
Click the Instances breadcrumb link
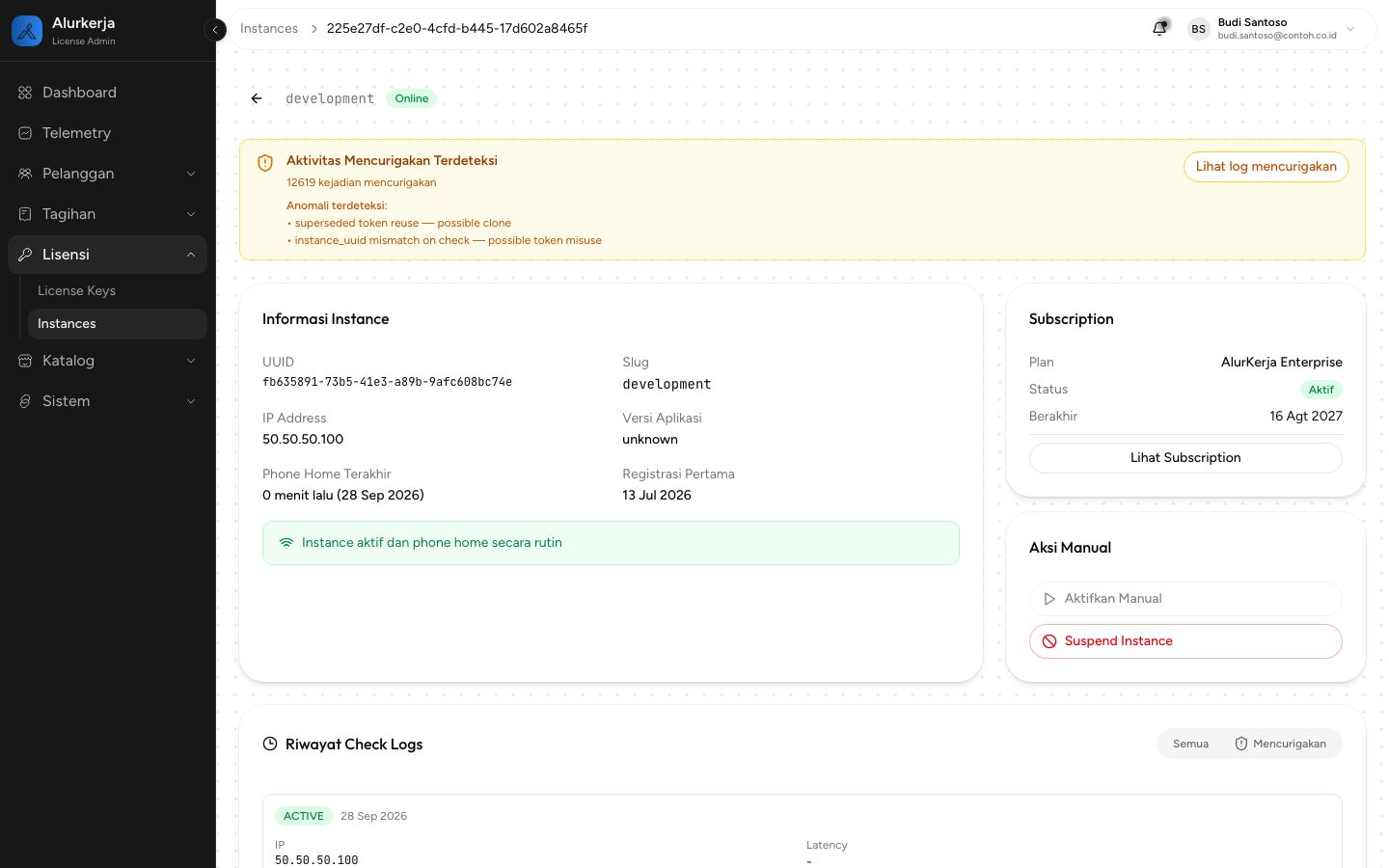click(269, 29)
